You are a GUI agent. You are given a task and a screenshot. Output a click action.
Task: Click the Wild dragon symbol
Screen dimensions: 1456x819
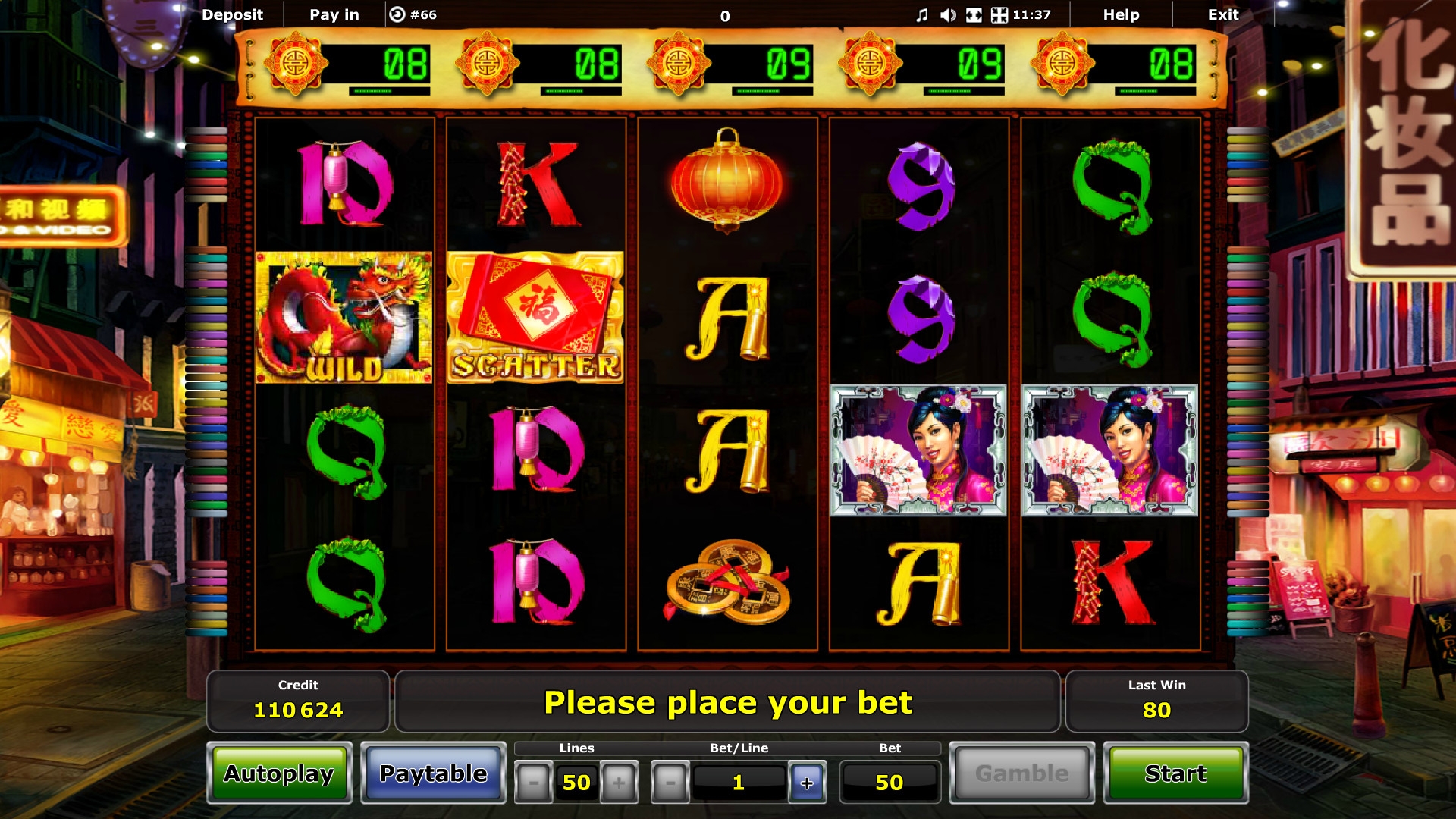click(344, 318)
